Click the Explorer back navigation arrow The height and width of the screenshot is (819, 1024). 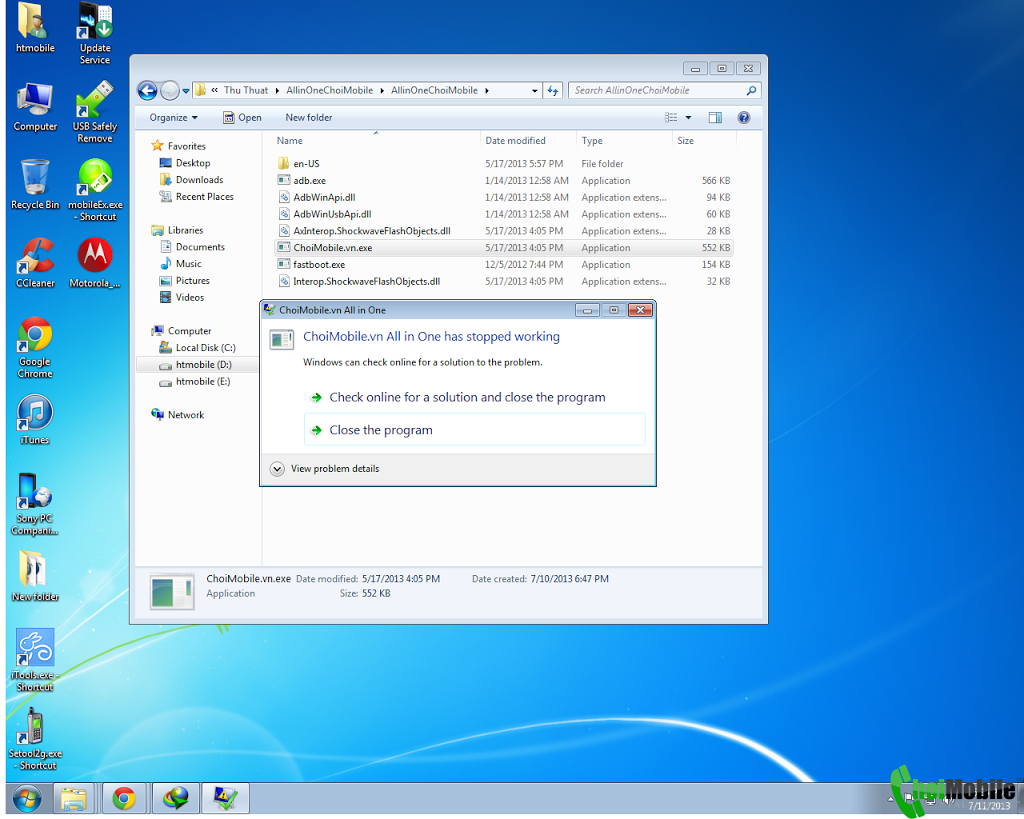(x=148, y=91)
